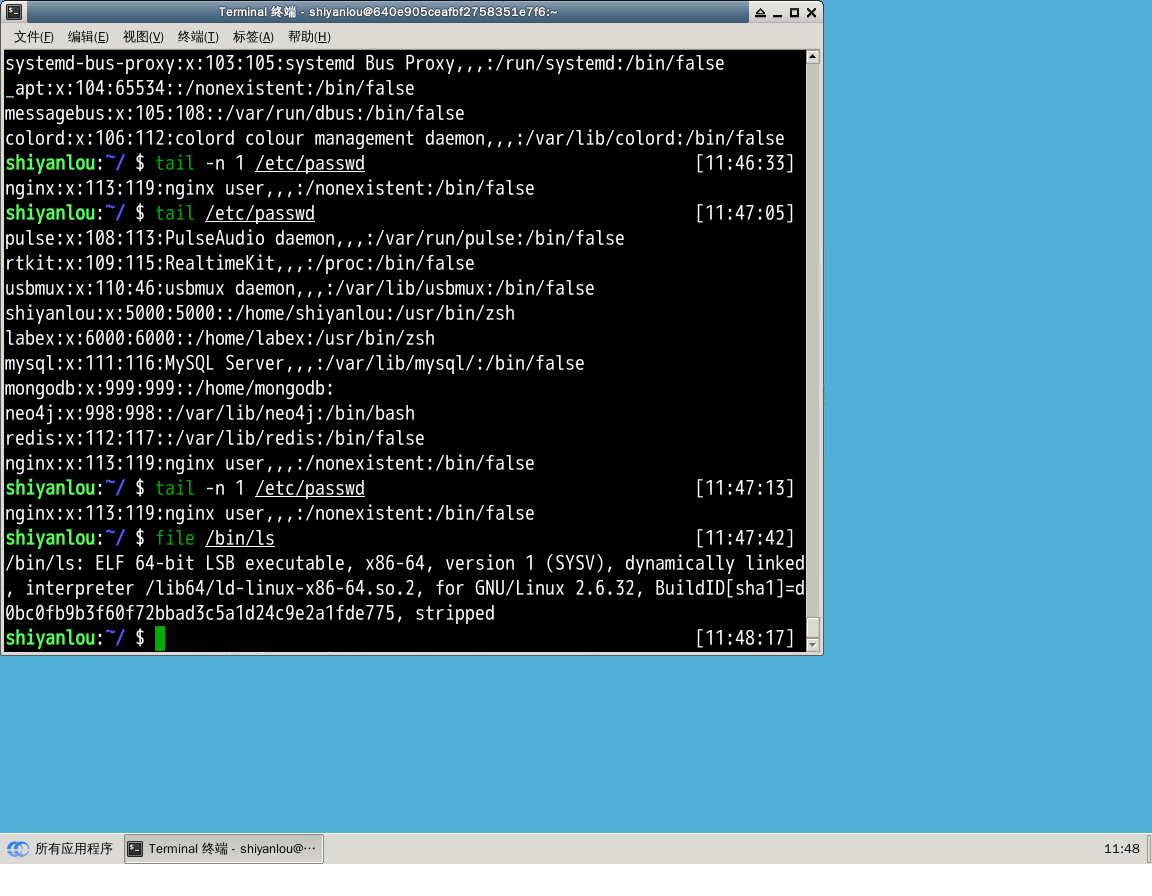Open the 帮助 dropdown menu
This screenshot has height=896, width=1152.
pos(309,36)
